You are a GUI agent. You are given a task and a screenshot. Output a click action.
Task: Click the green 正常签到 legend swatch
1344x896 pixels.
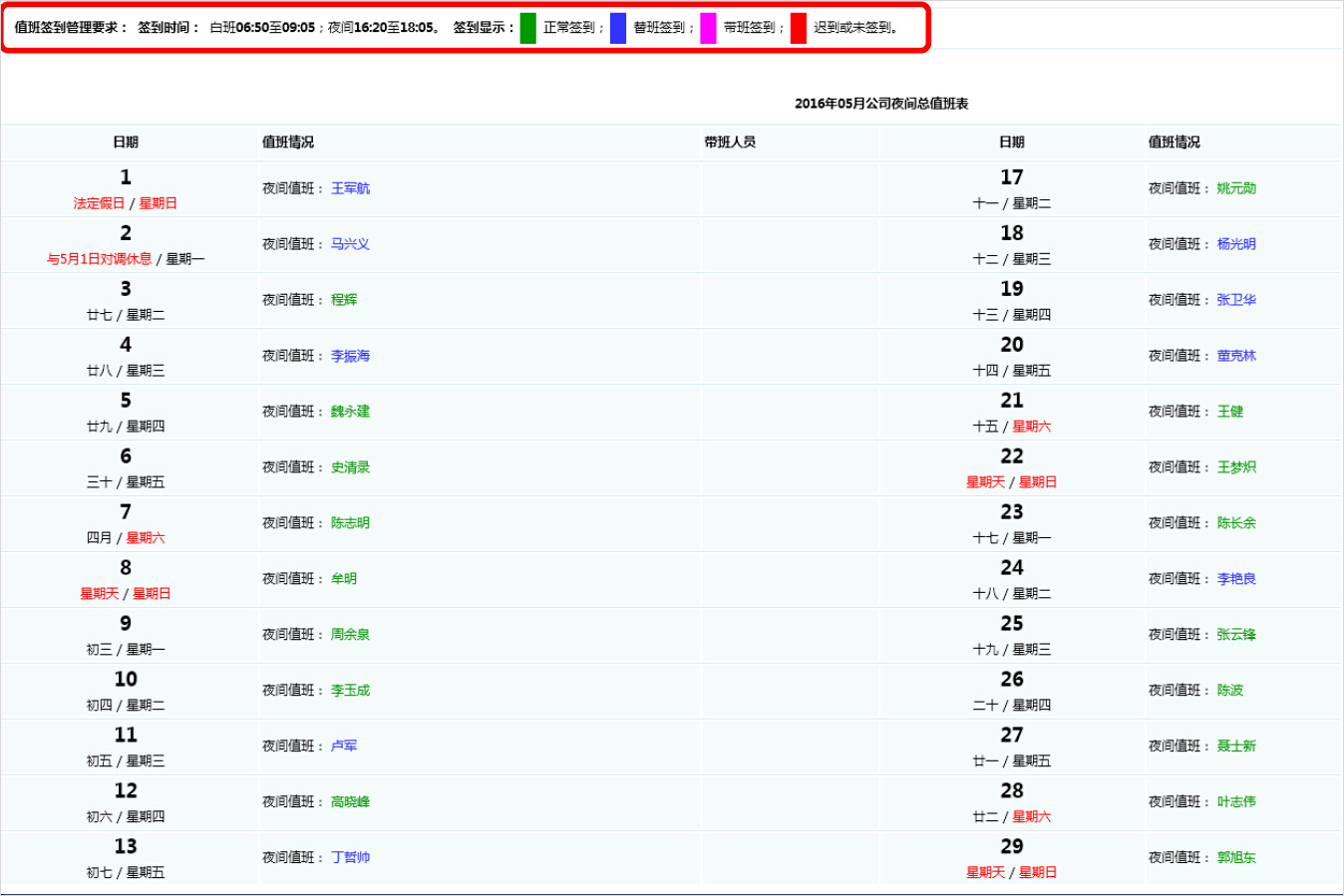pos(528,28)
